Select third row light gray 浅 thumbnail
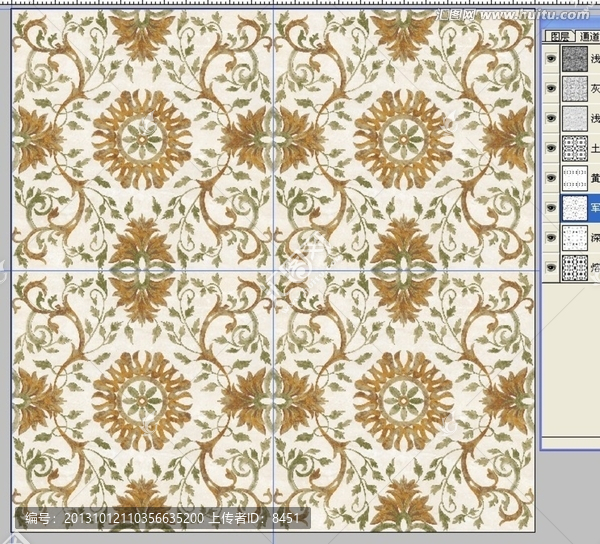600x544 pixels. (575, 118)
